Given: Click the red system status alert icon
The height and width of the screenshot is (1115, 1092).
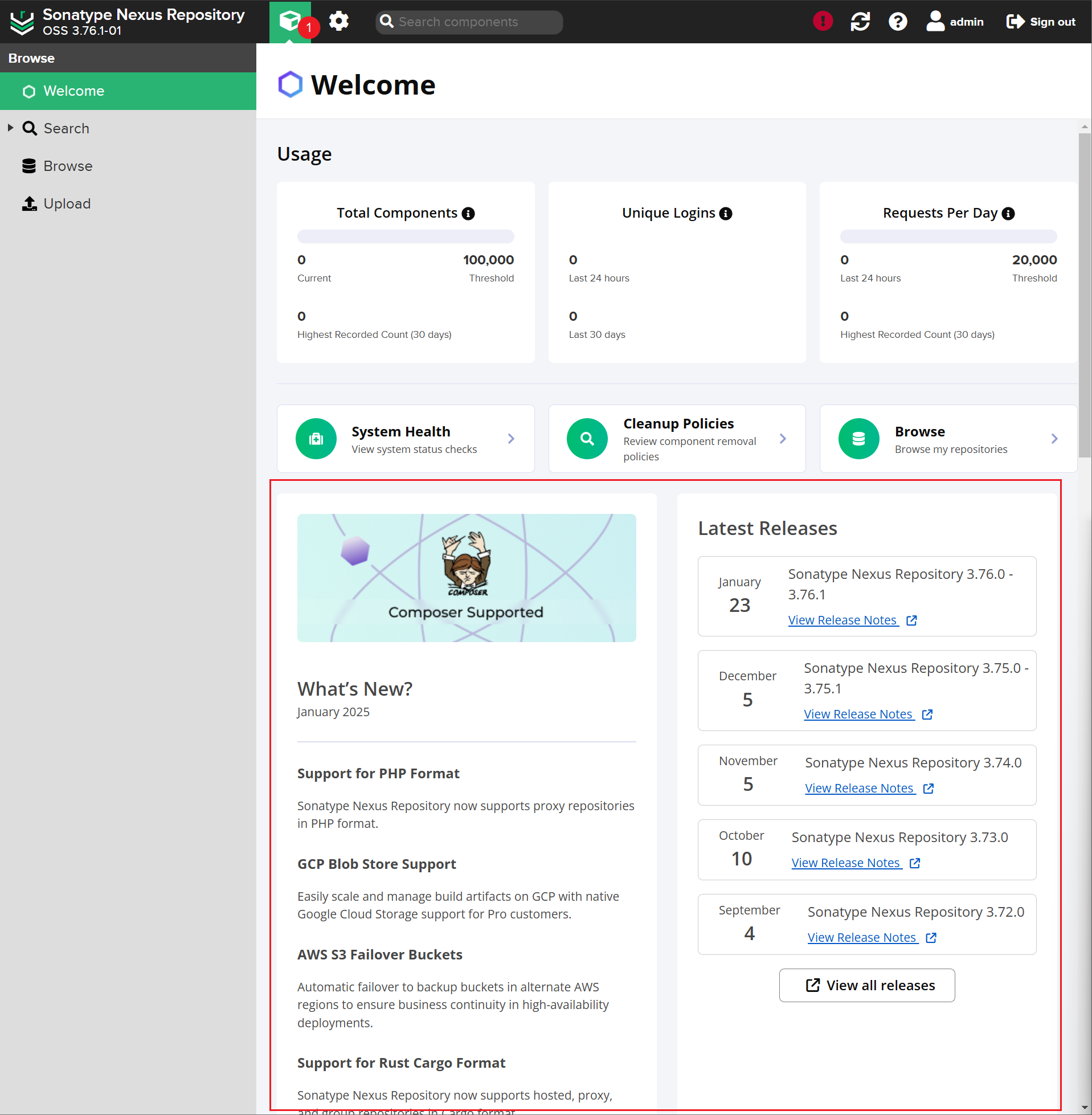Looking at the screenshot, I should point(823,22).
